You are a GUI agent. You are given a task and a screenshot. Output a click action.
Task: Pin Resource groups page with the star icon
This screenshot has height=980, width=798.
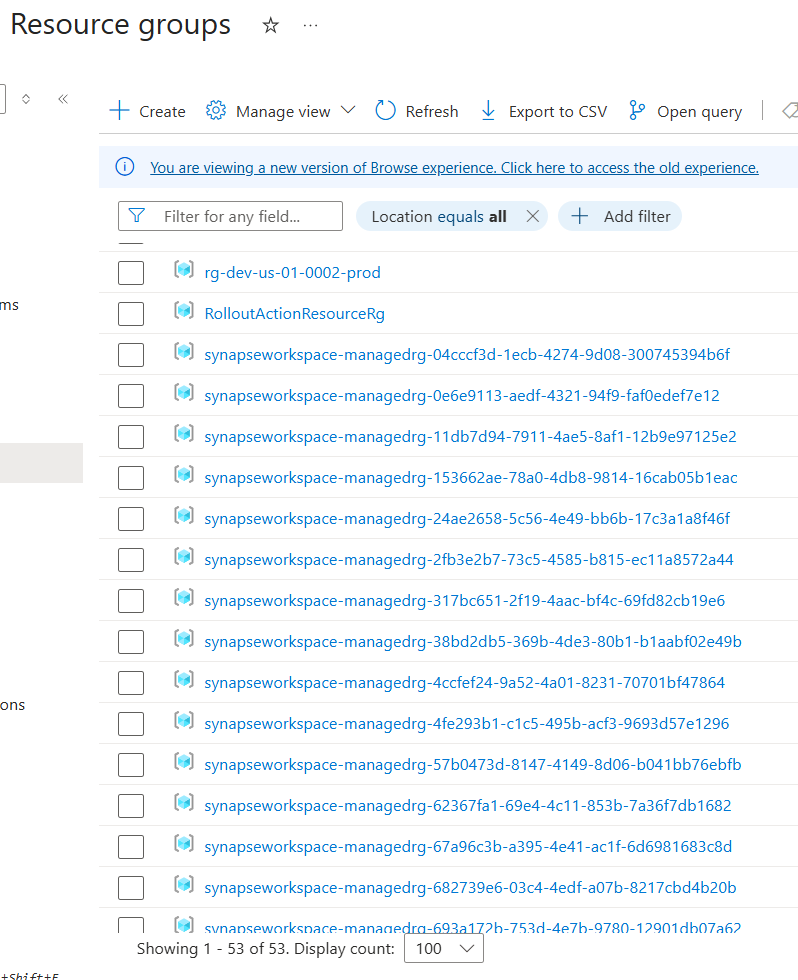(271, 26)
